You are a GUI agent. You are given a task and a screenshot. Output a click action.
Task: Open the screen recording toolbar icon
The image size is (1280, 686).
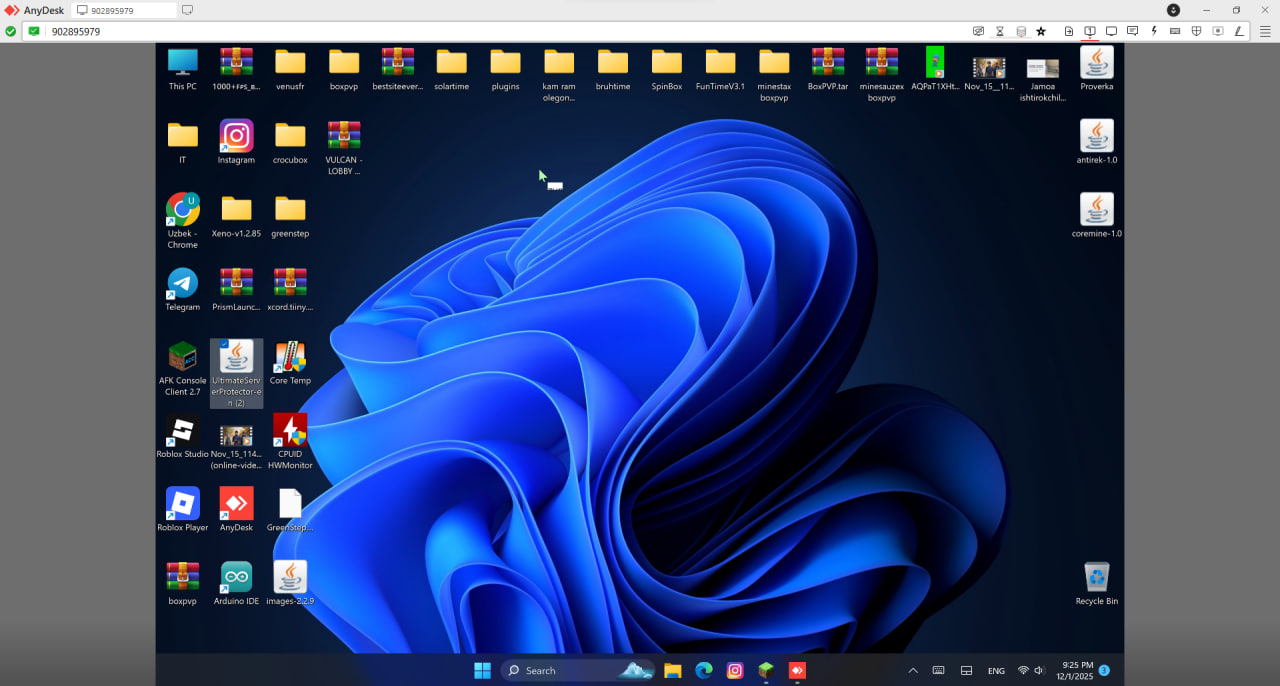click(x=1217, y=31)
